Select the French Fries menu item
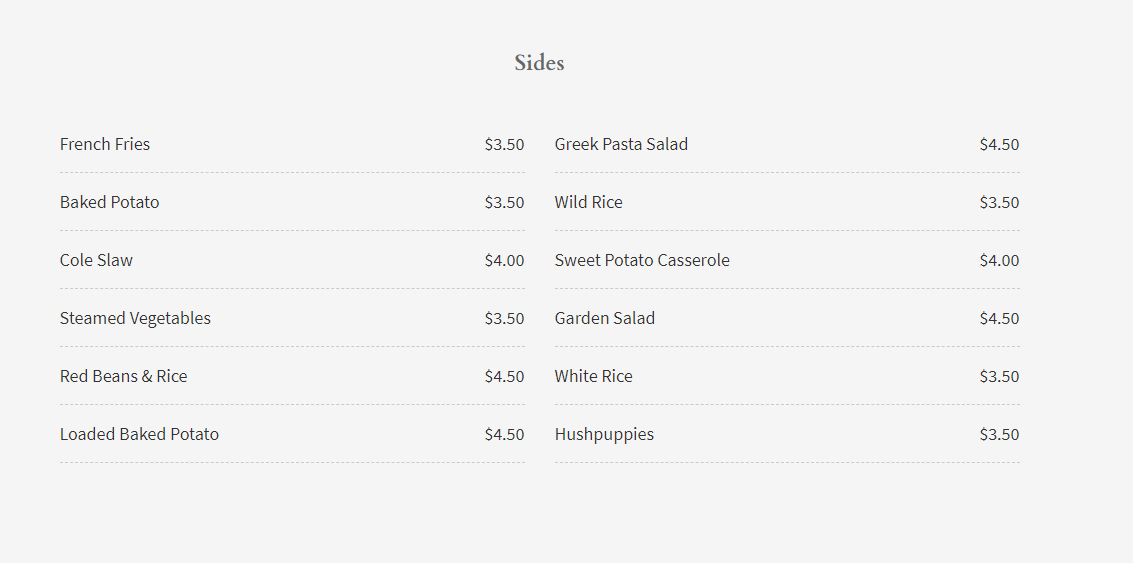1133x568 pixels. 105,144
